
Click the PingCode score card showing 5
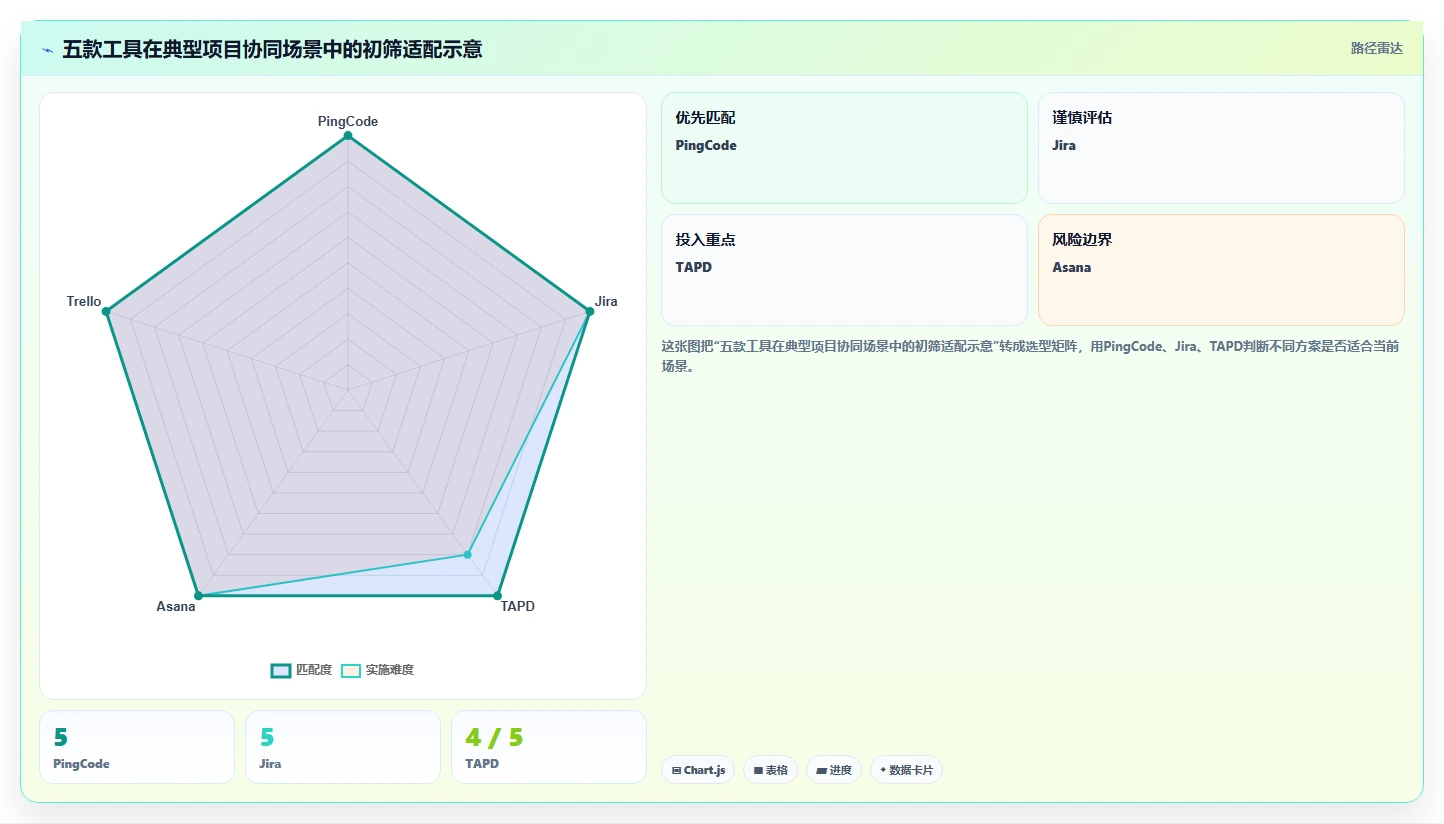pos(137,747)
